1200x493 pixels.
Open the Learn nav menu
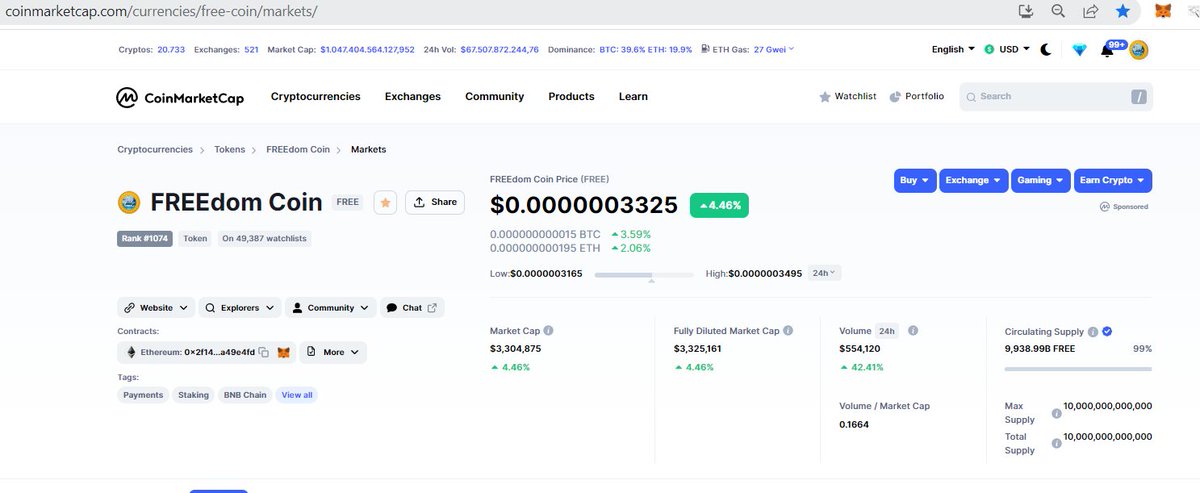[x=633, y=97]
